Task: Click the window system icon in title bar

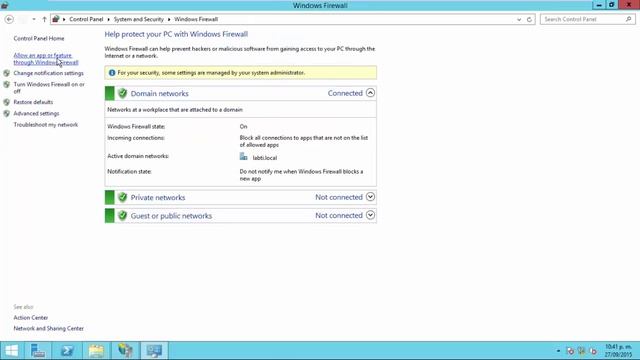Action: 5,5
